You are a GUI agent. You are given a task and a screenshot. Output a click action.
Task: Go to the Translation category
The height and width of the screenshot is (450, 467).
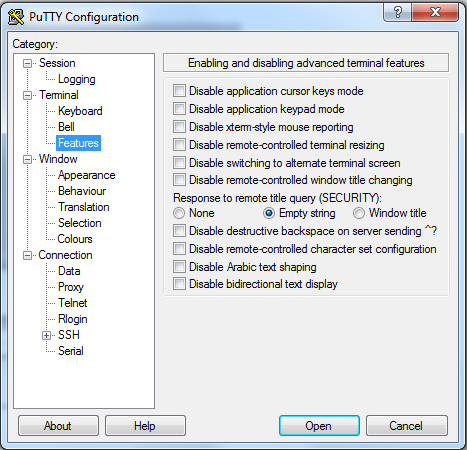(x=84, y=207)
